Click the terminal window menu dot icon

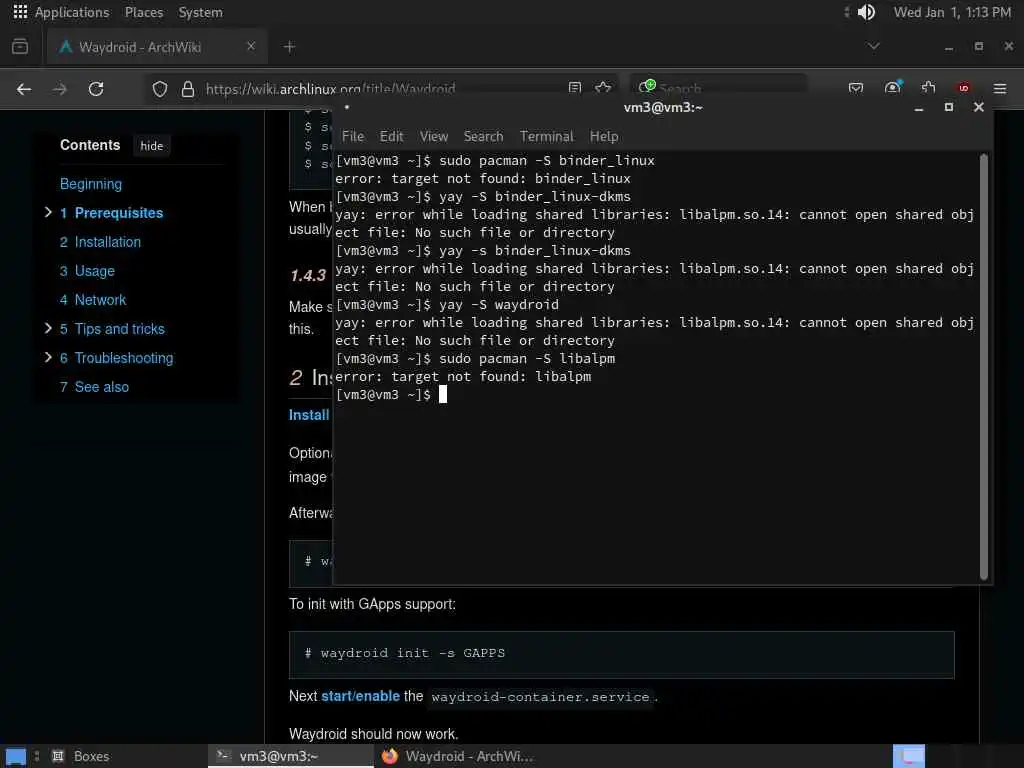tap(347, 107)
